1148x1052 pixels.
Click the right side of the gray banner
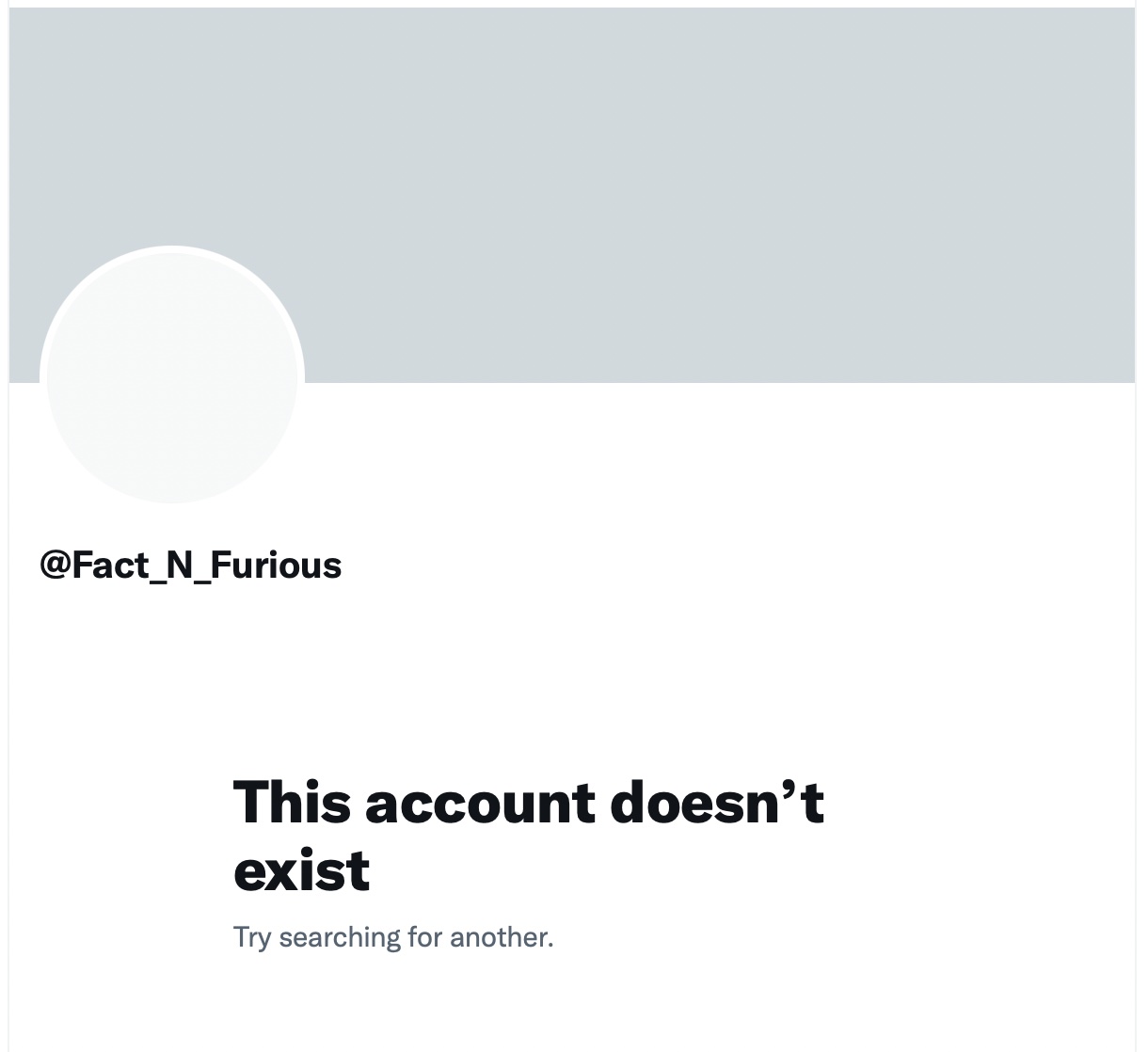(941, 195)
